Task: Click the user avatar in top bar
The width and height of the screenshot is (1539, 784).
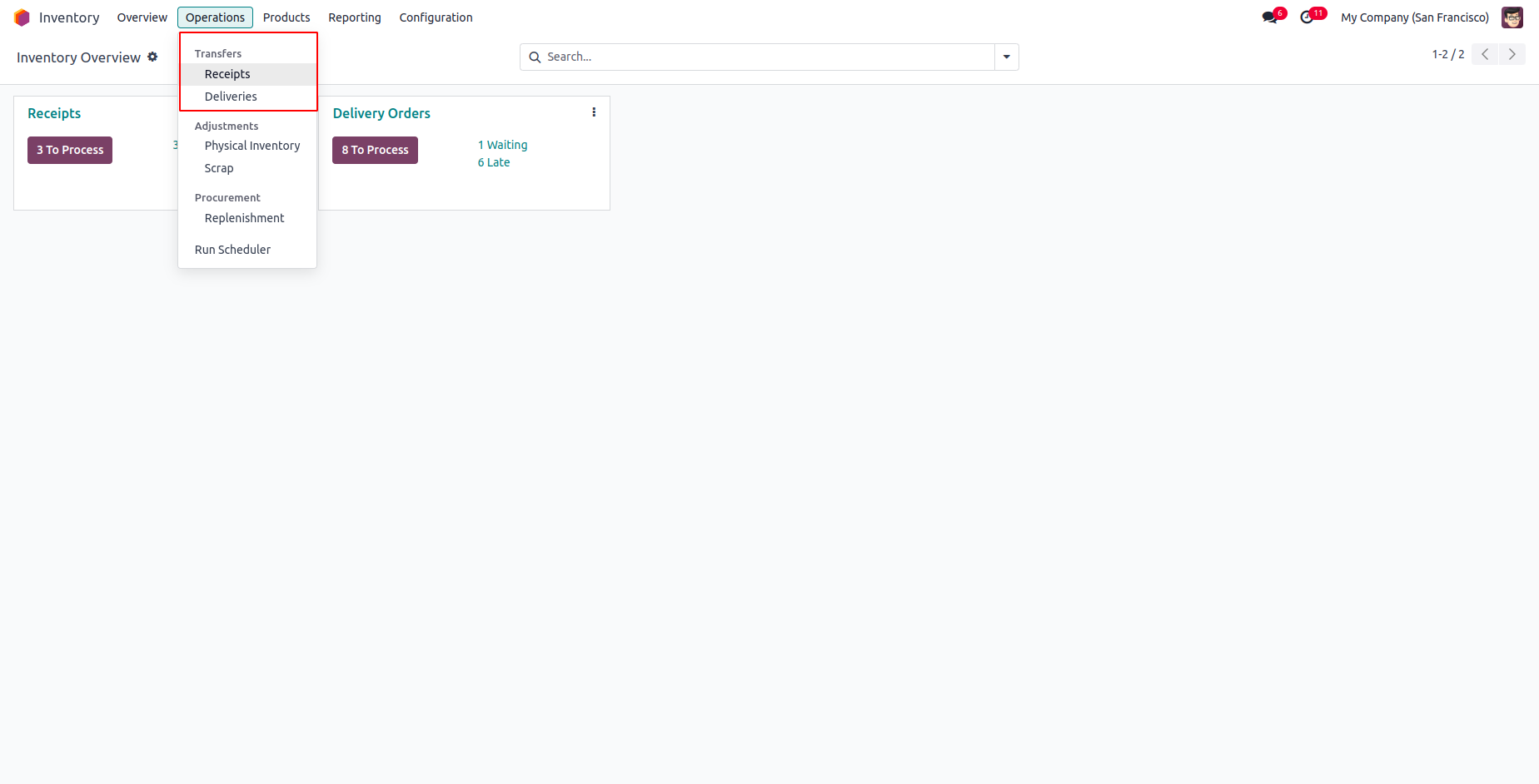Action: pos(1512,17)
